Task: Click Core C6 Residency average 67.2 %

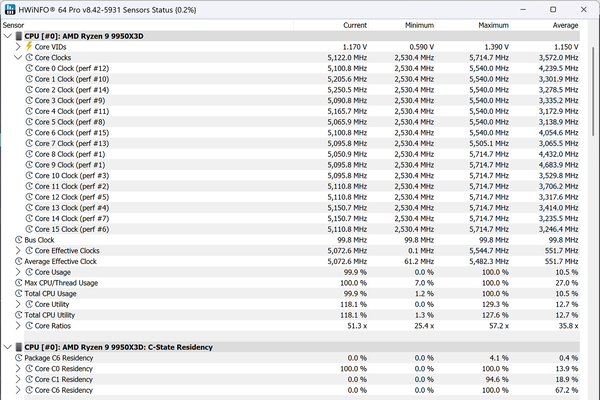Action: tap(567, 390)
